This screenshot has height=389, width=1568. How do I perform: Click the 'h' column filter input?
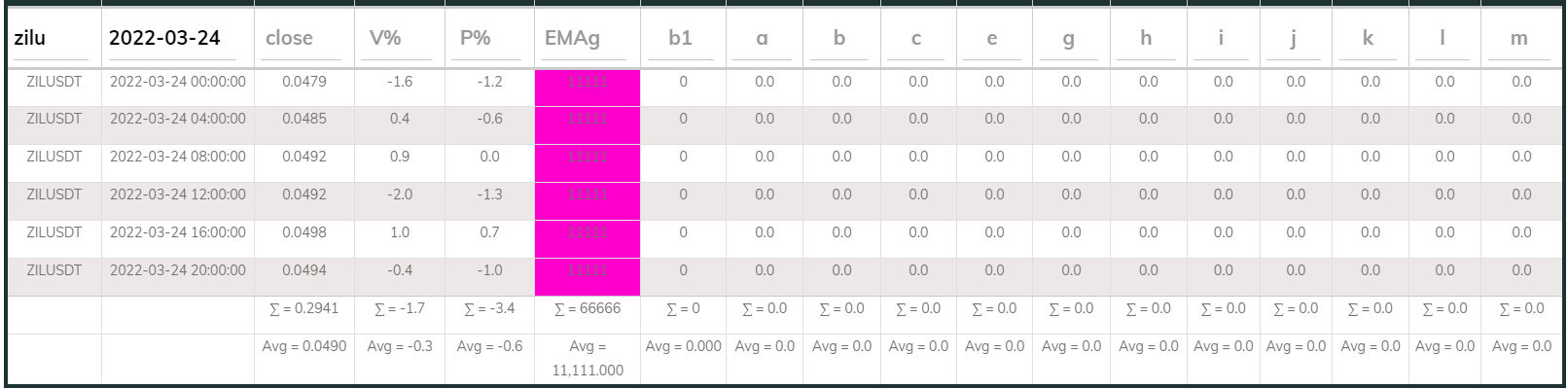point(1147,39)
